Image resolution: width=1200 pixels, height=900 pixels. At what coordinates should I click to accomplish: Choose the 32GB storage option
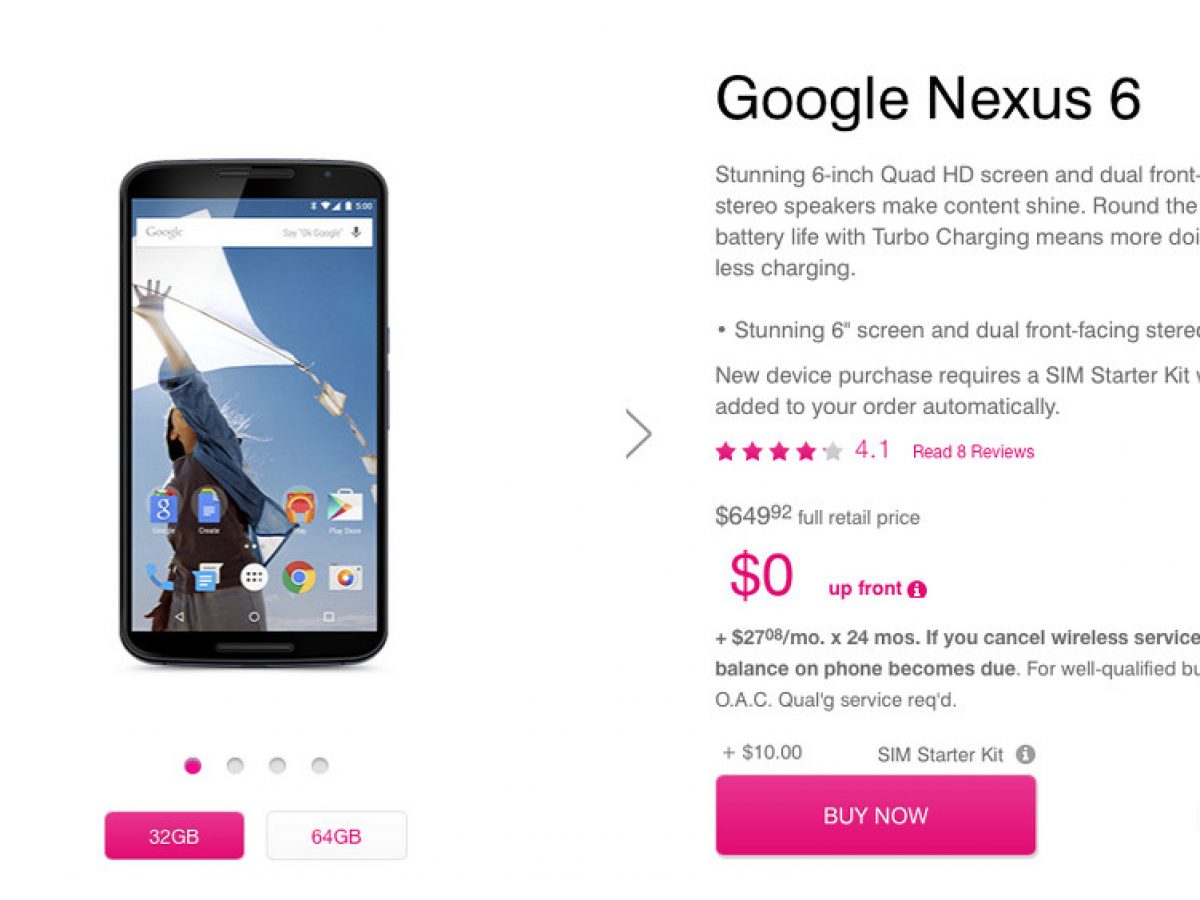174,836
